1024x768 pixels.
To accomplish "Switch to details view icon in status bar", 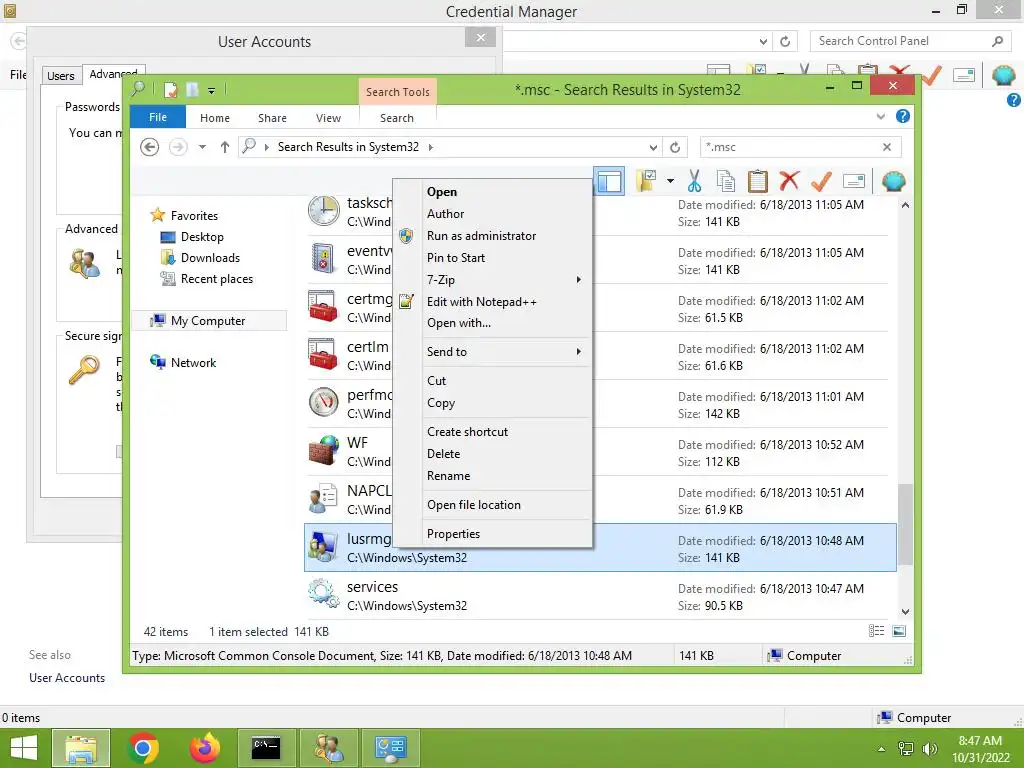I will point(876,630).
